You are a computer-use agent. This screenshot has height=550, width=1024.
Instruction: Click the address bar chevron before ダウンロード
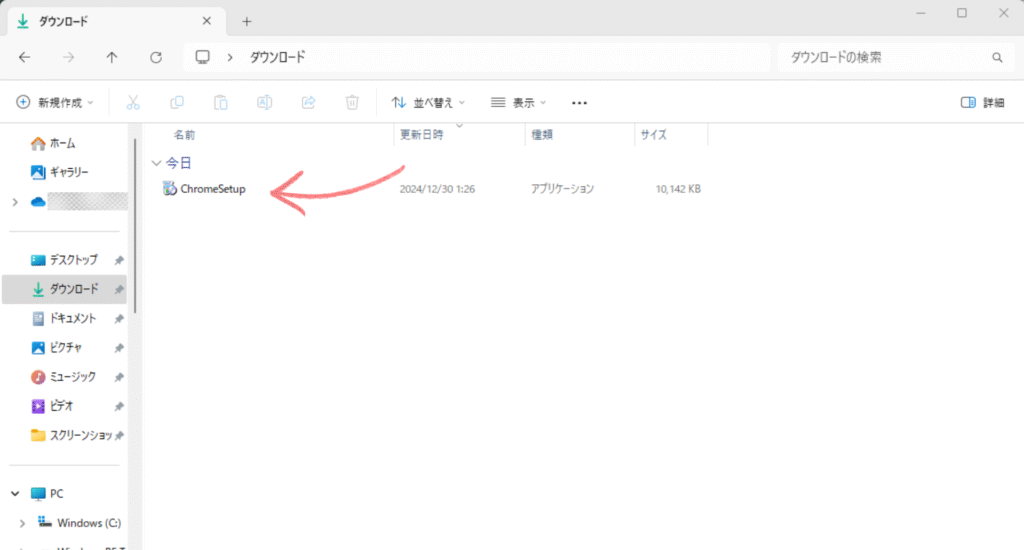coord(230,57)
